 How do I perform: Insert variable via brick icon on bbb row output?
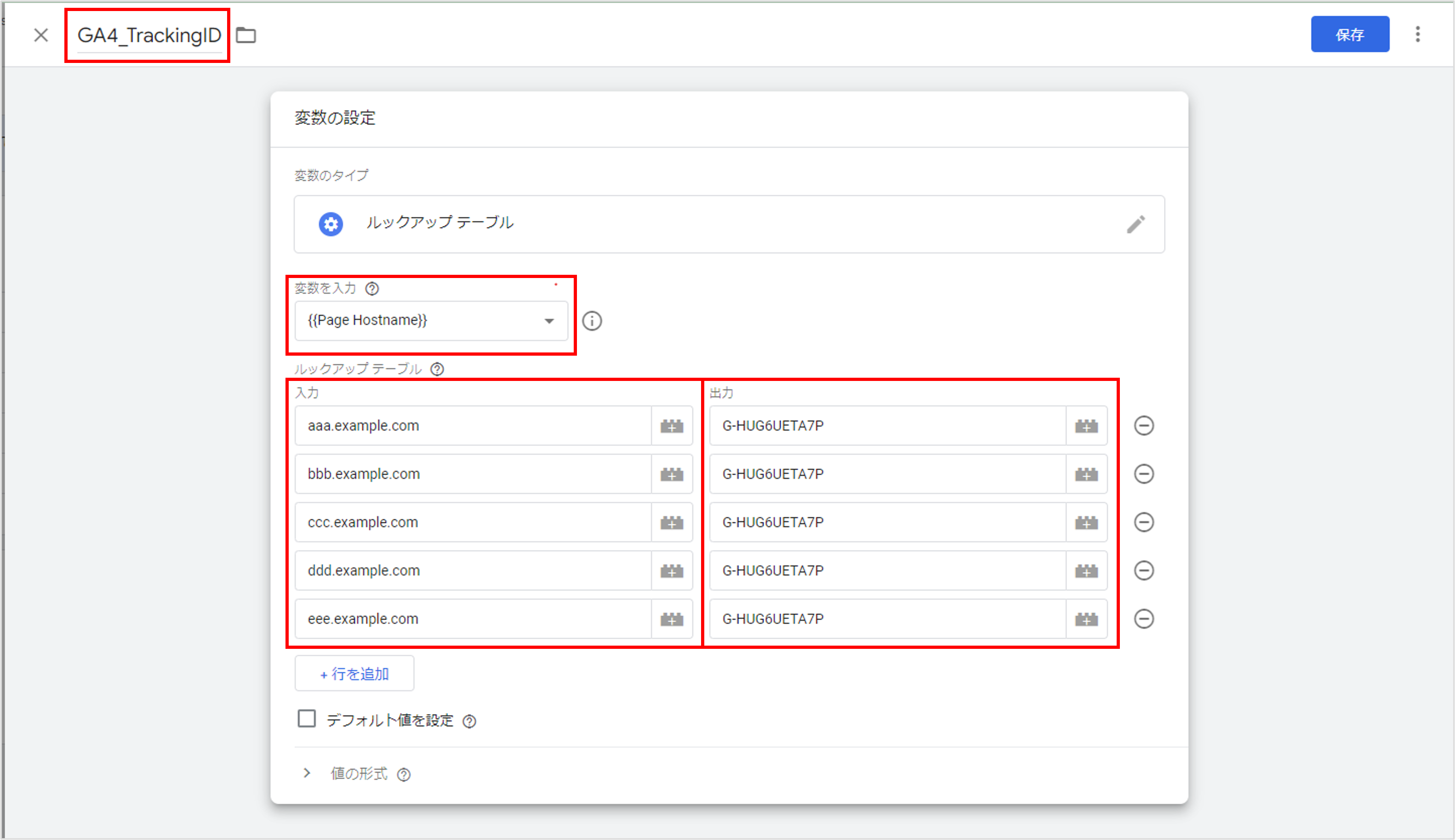pos(1086,474)
